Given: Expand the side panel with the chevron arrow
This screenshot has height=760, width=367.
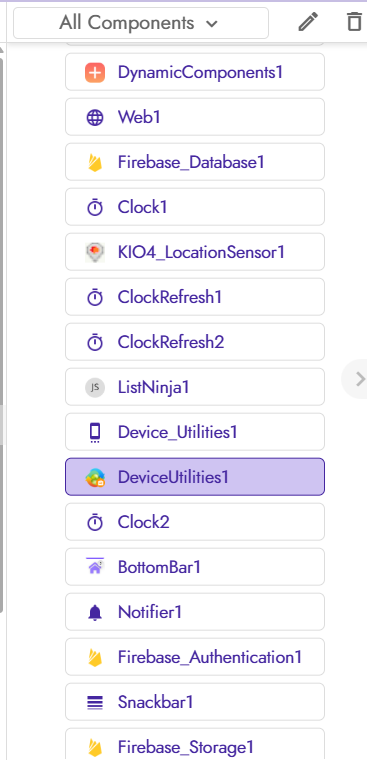Looking at the screenshot, I should [359, 379].
